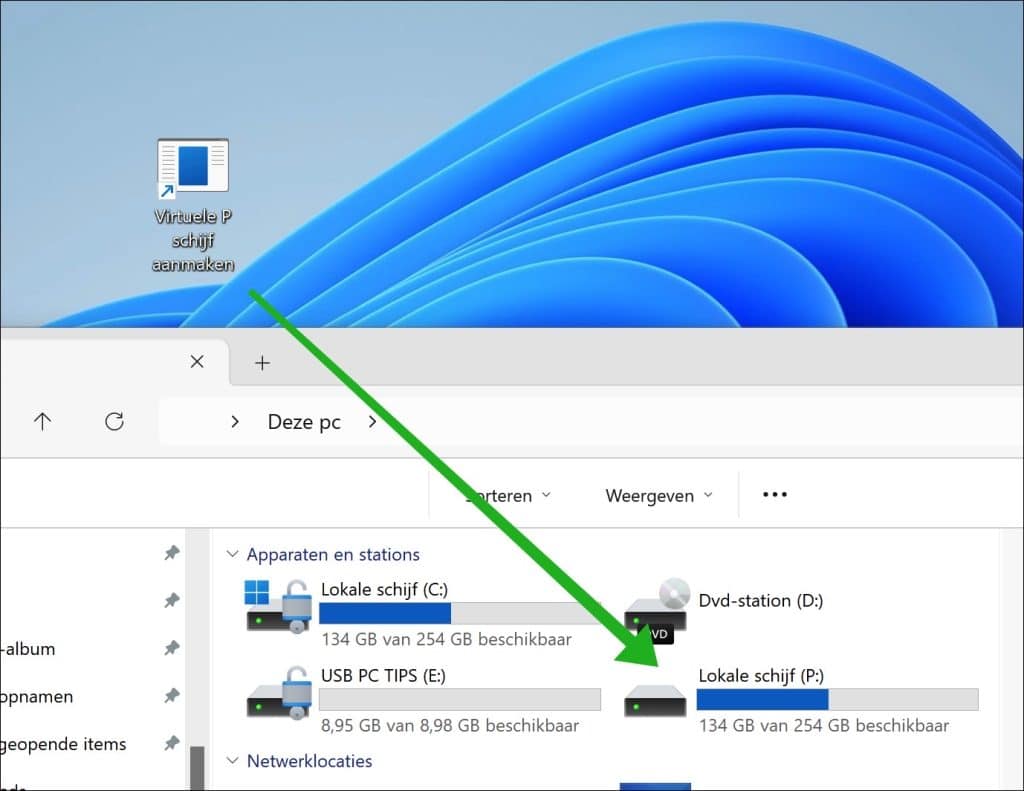Select the Lokale schijf (P:) drive icon
The height and width of the screenshot is (791, 1024).
point(655,700)
